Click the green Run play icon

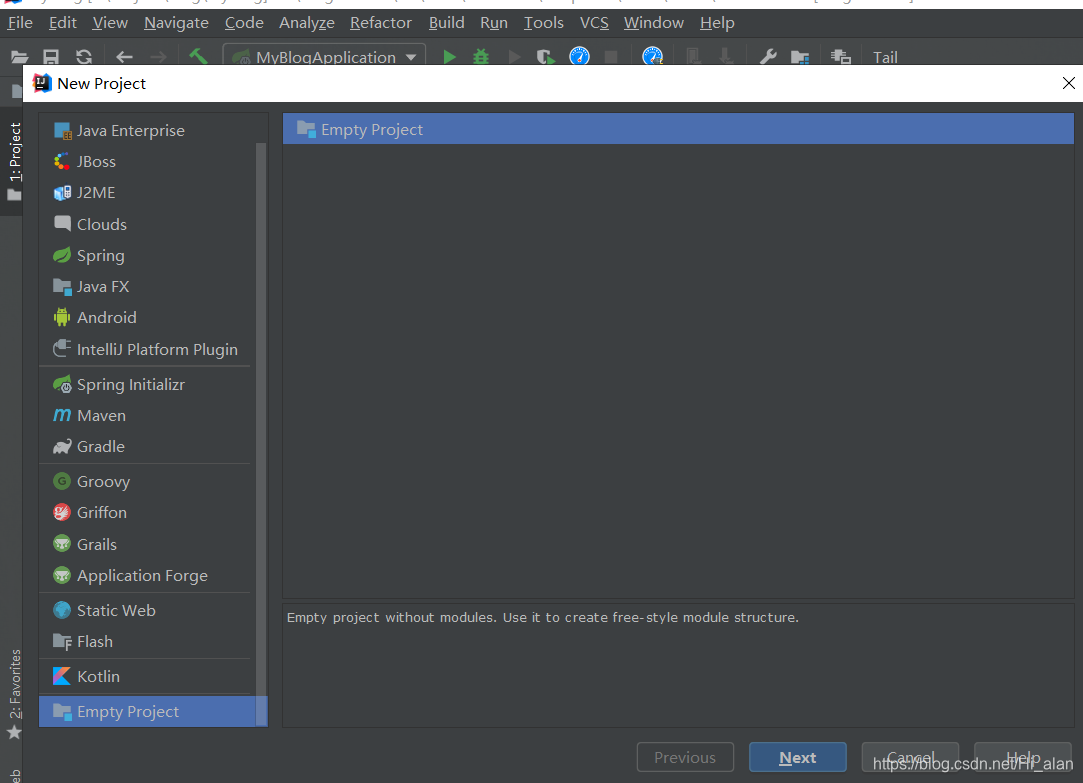pyautogui.click(x=449, y=57)
